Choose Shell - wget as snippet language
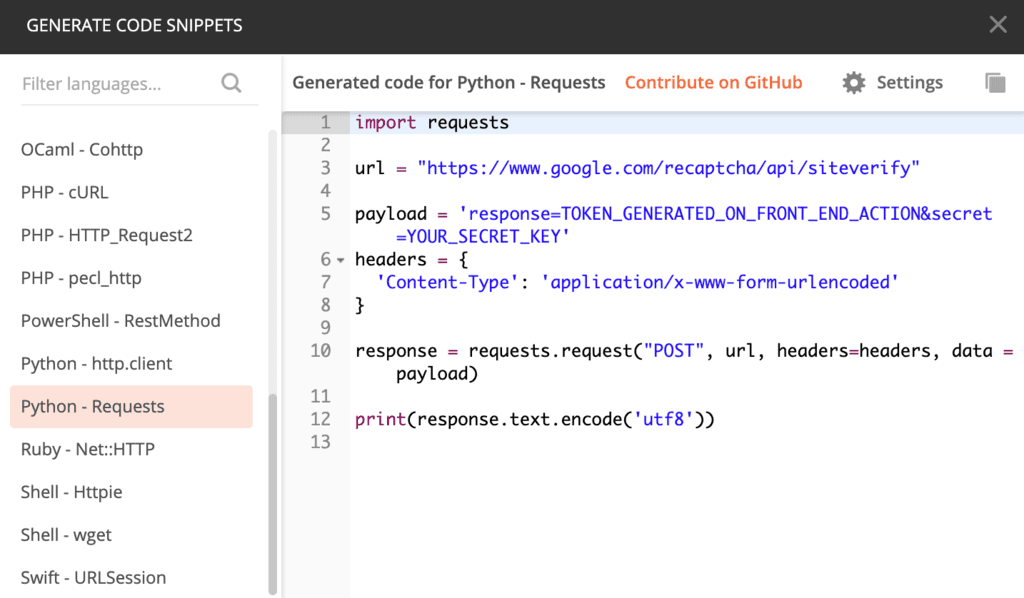Screen dimensions: 1024x598 coord(66,535)
